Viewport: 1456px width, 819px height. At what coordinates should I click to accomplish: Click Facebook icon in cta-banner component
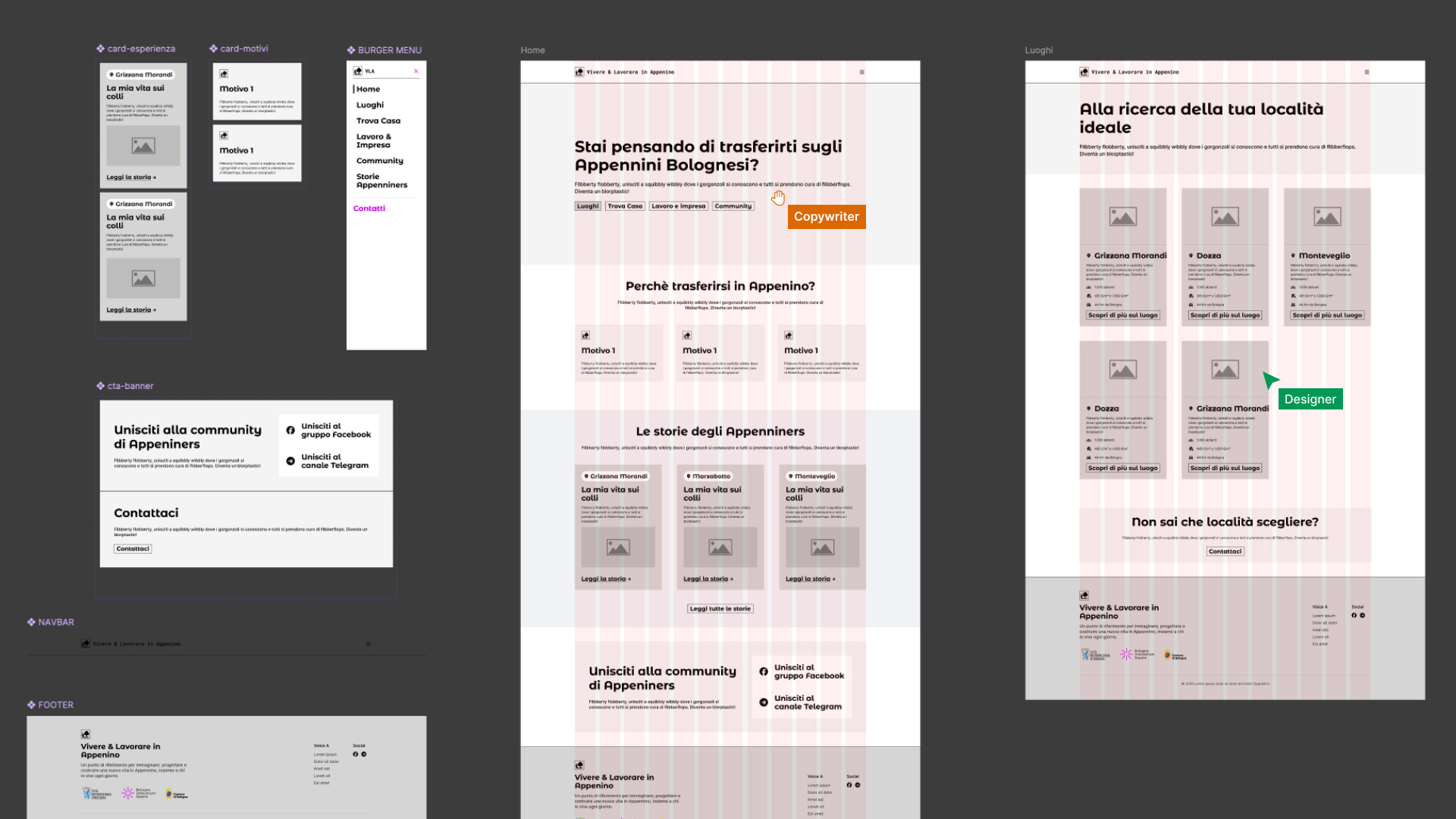tap(290, 430)
